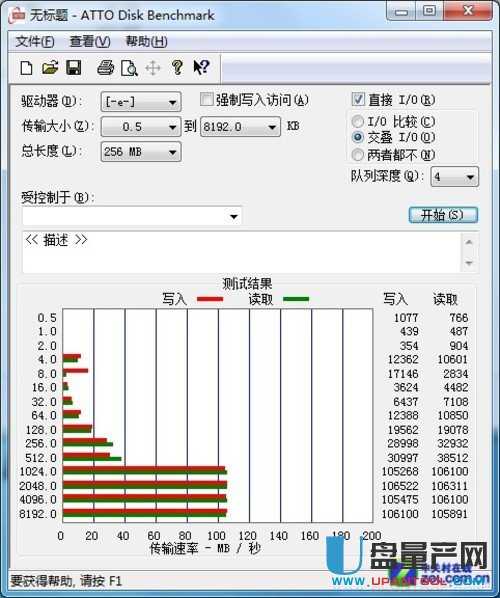Click inside the 描述 description text box
Screen dimensions: 500x598
point(242,252)
